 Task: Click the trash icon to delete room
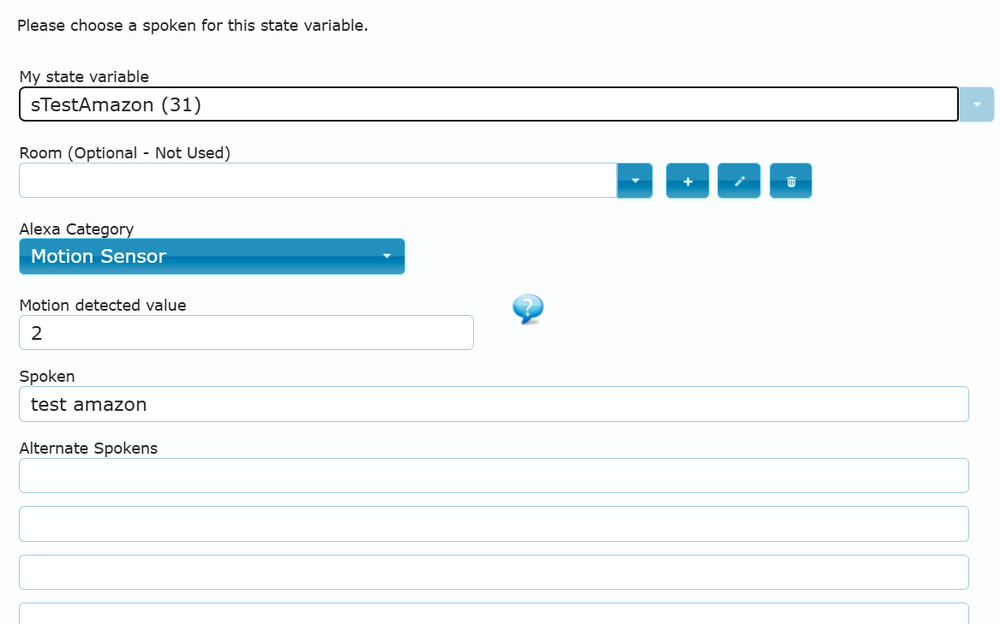[790, 181]
